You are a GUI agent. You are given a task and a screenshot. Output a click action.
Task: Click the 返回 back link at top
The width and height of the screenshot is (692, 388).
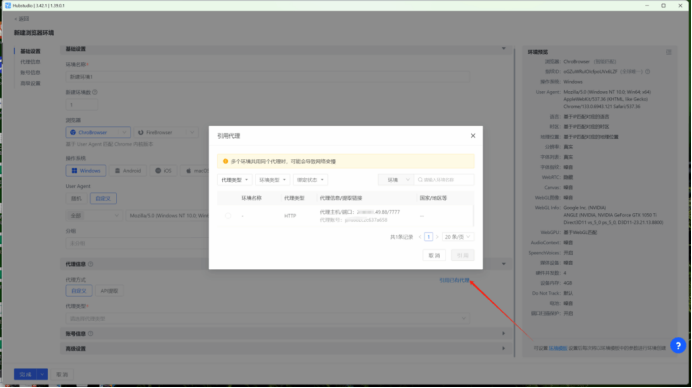tap(22, 19)
